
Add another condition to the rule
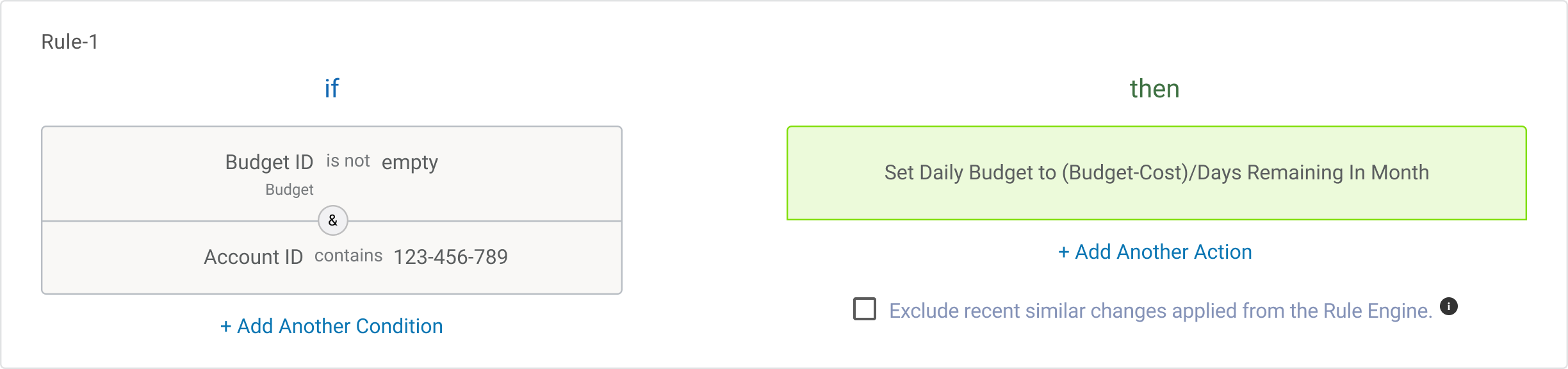coord(332,326)
